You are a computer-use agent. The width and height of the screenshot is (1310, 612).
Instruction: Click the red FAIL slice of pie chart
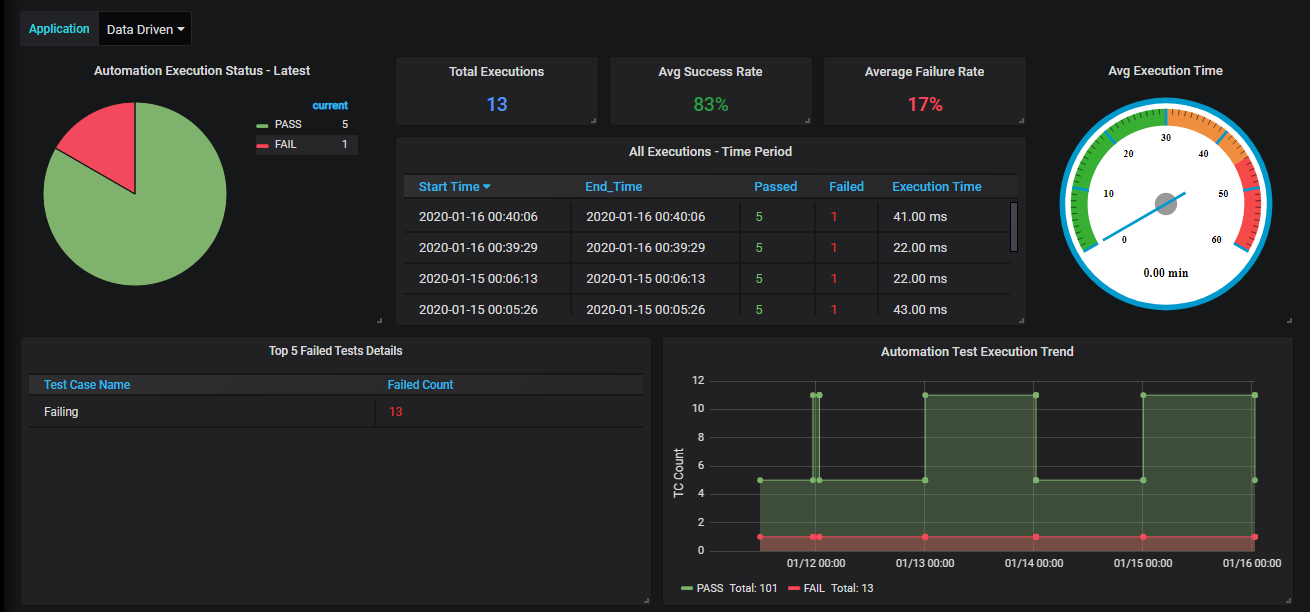105,150
